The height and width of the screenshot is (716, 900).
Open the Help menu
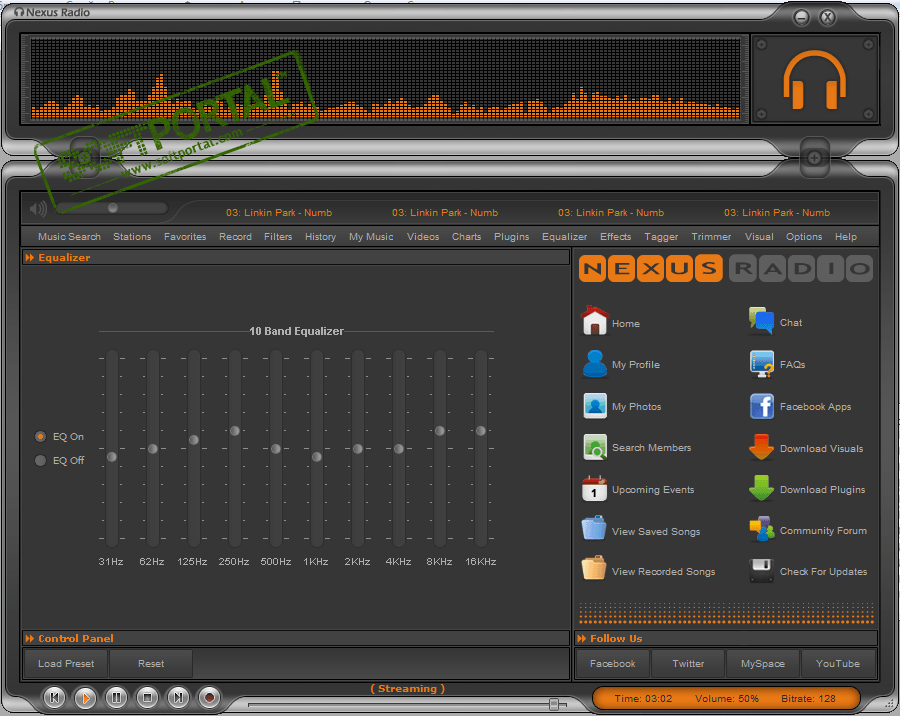[x=846, y=237]
